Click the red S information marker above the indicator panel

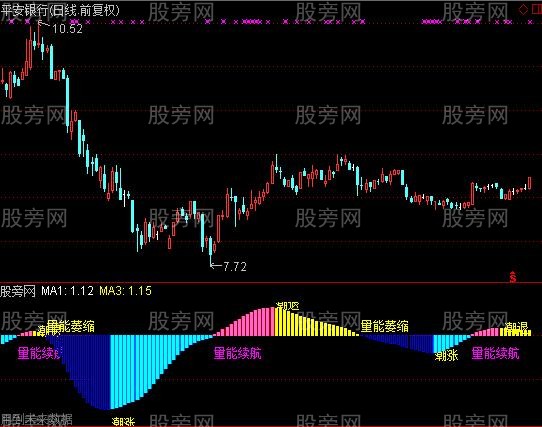513,277
